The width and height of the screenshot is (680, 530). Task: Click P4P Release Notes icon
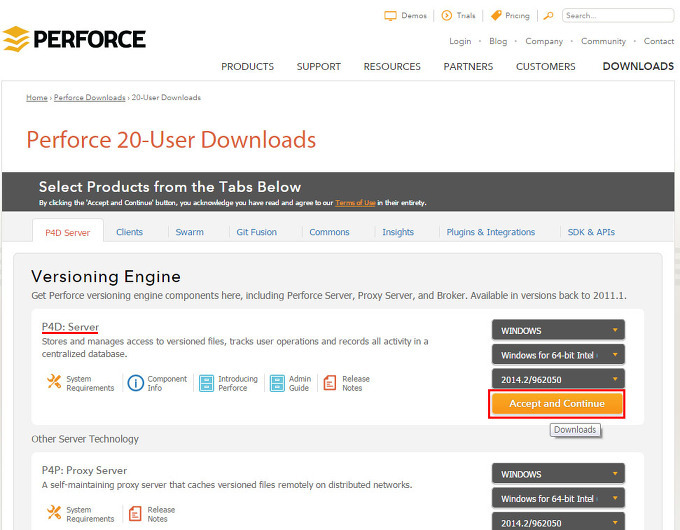[x=135, y=514]
